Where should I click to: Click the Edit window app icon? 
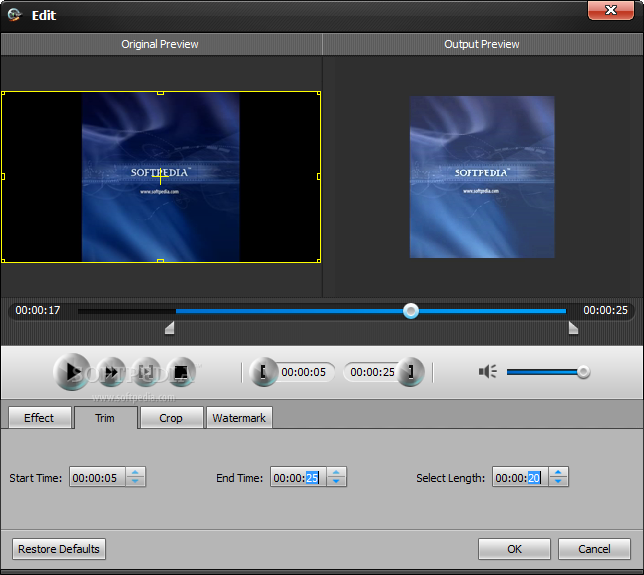[14, 15]
